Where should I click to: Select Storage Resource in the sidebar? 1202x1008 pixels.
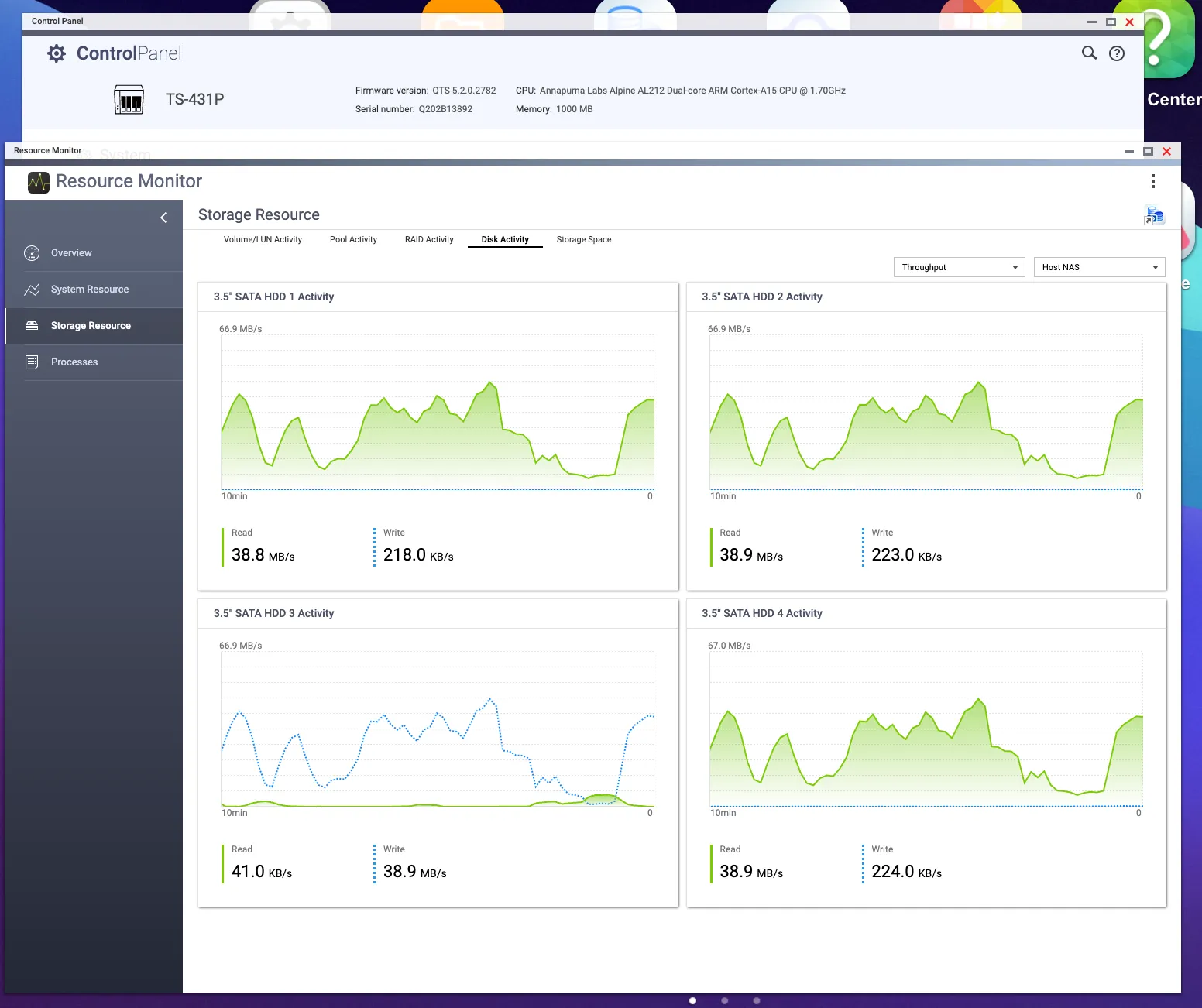[x=91, y=326]
